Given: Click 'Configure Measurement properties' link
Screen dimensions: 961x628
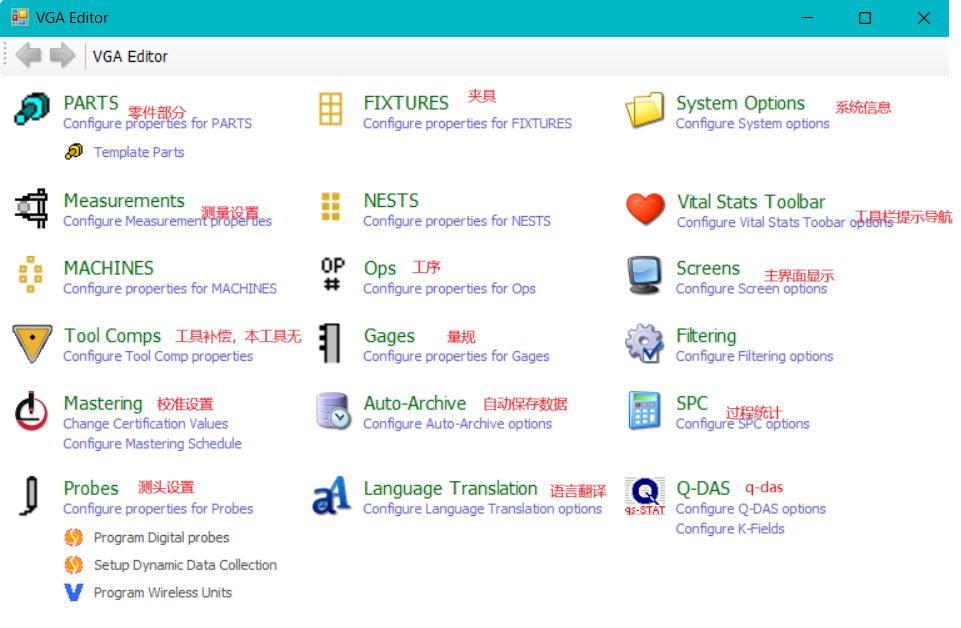Looking at the screenshot, I should pos(167,221).
